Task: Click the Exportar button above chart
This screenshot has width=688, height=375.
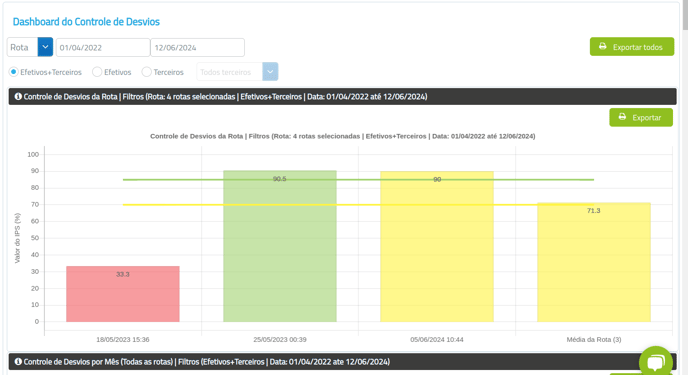Action: tap(641, 117)
